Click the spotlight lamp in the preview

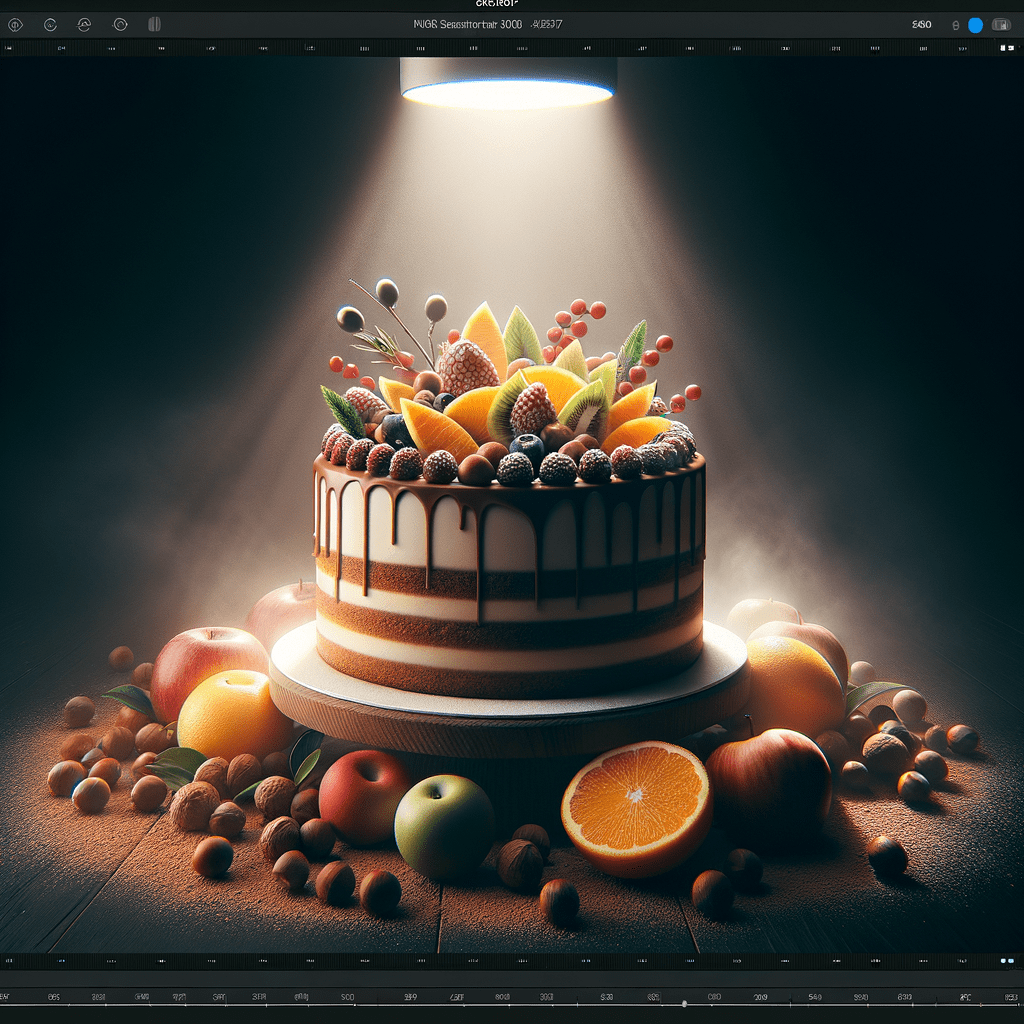[x=508, y=82]
